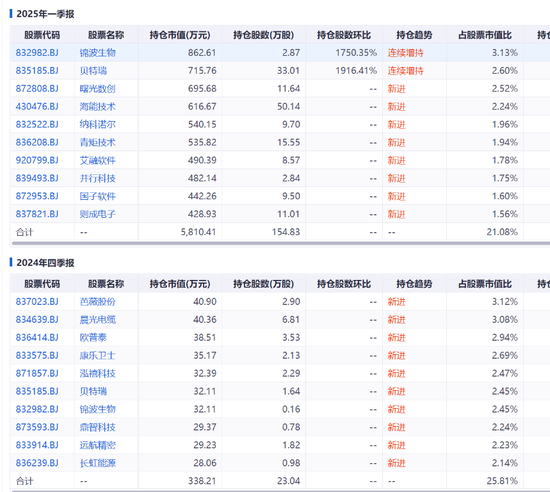Click stock code 834639.BJ
Screen dimensions: 550x492
coord(37,319)
